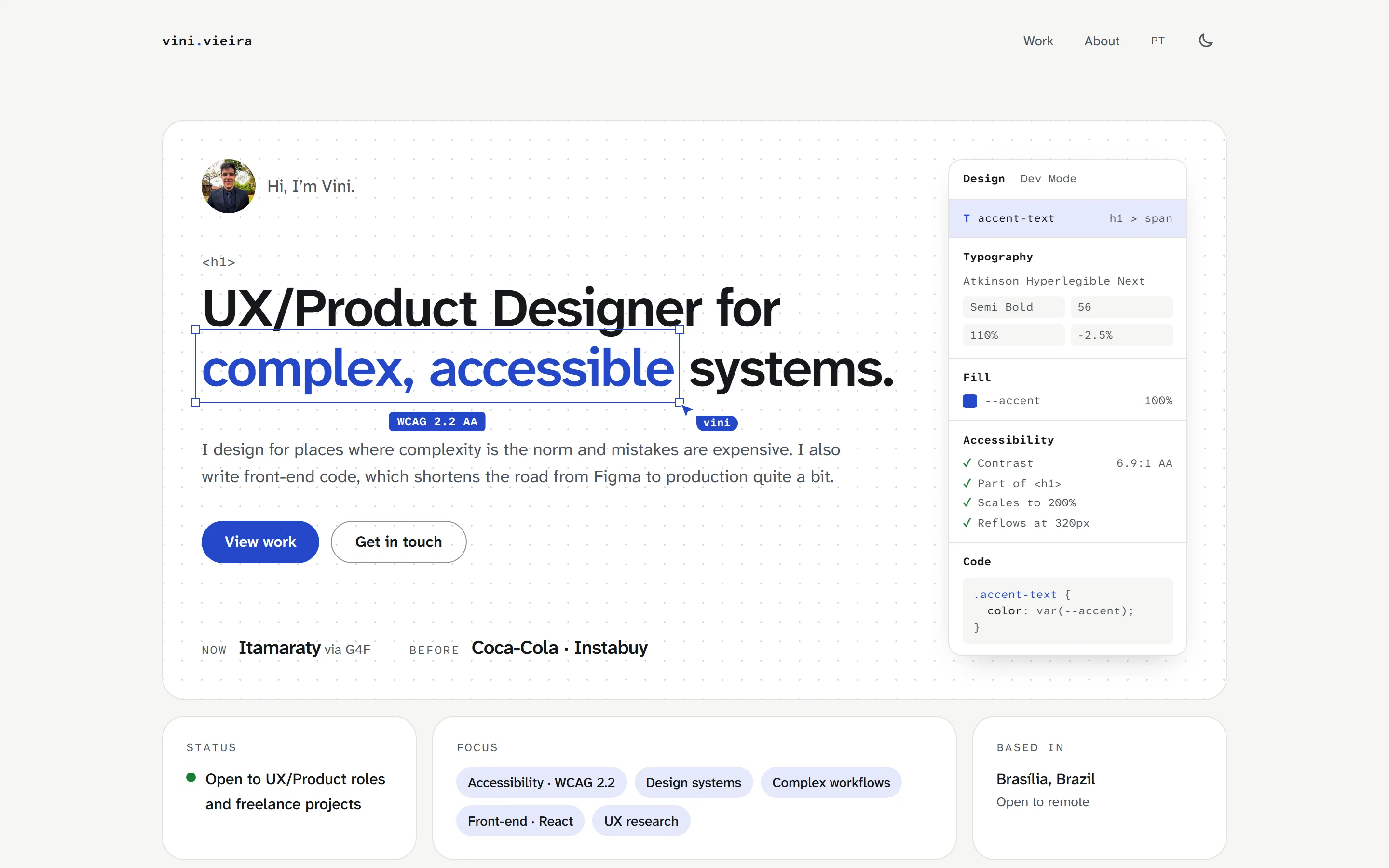This screenshot has width=1389, height=868.
Task: Click the Semi Bold weight field
Action: [x=1013, y=307]
